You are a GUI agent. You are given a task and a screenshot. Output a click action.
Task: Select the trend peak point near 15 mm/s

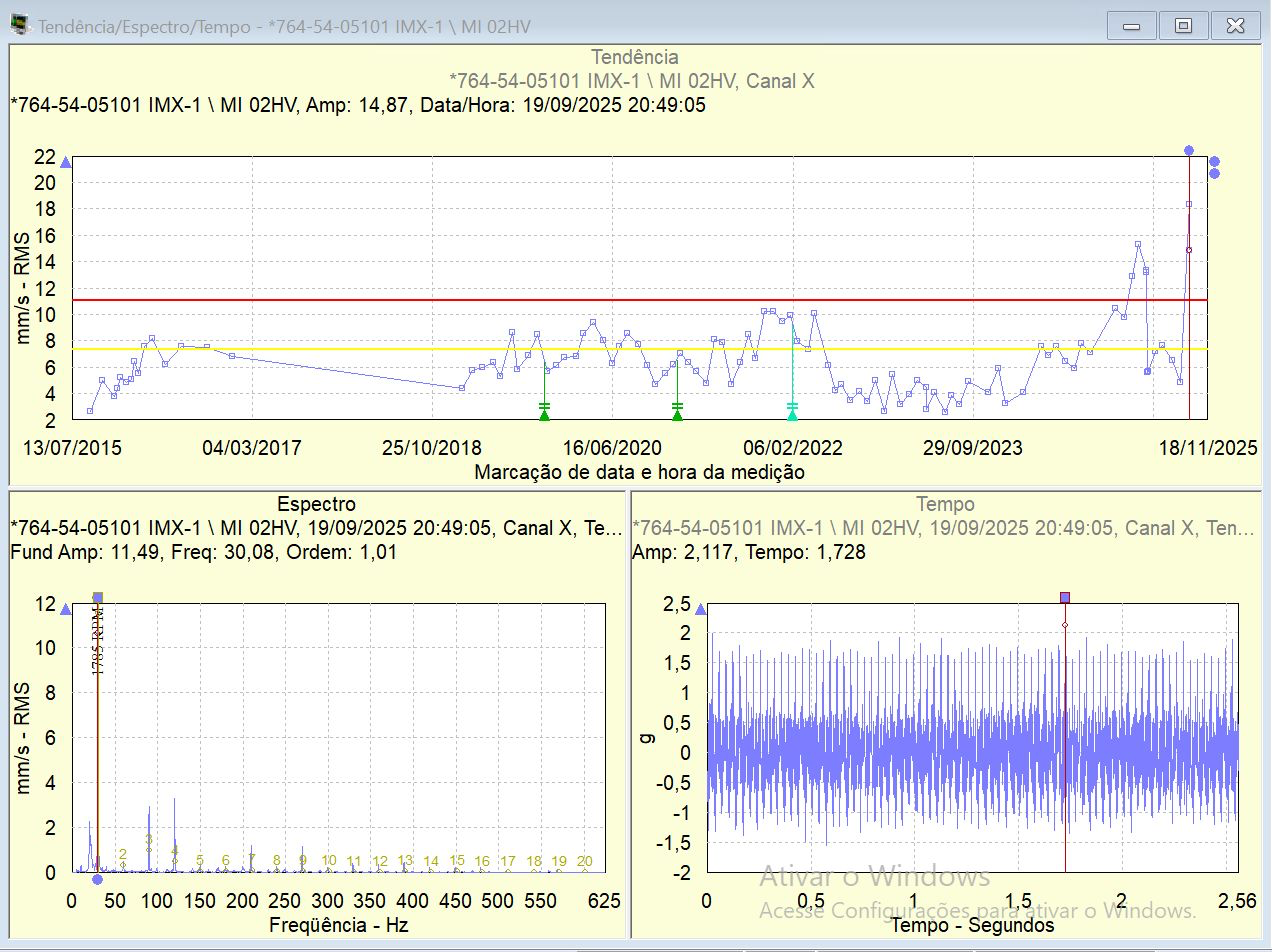pyautogui.click(x=1138, y=244)
